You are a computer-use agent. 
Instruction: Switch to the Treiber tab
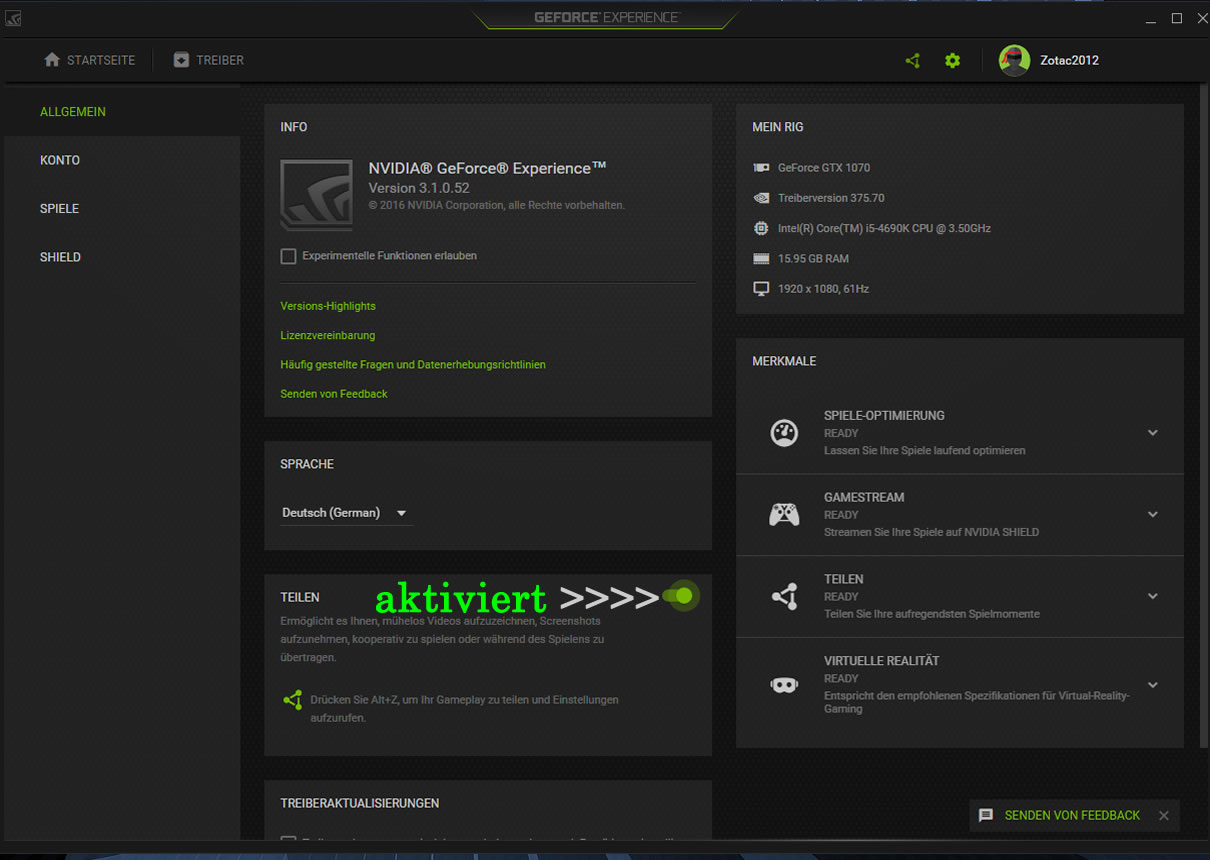coord(208,60)
